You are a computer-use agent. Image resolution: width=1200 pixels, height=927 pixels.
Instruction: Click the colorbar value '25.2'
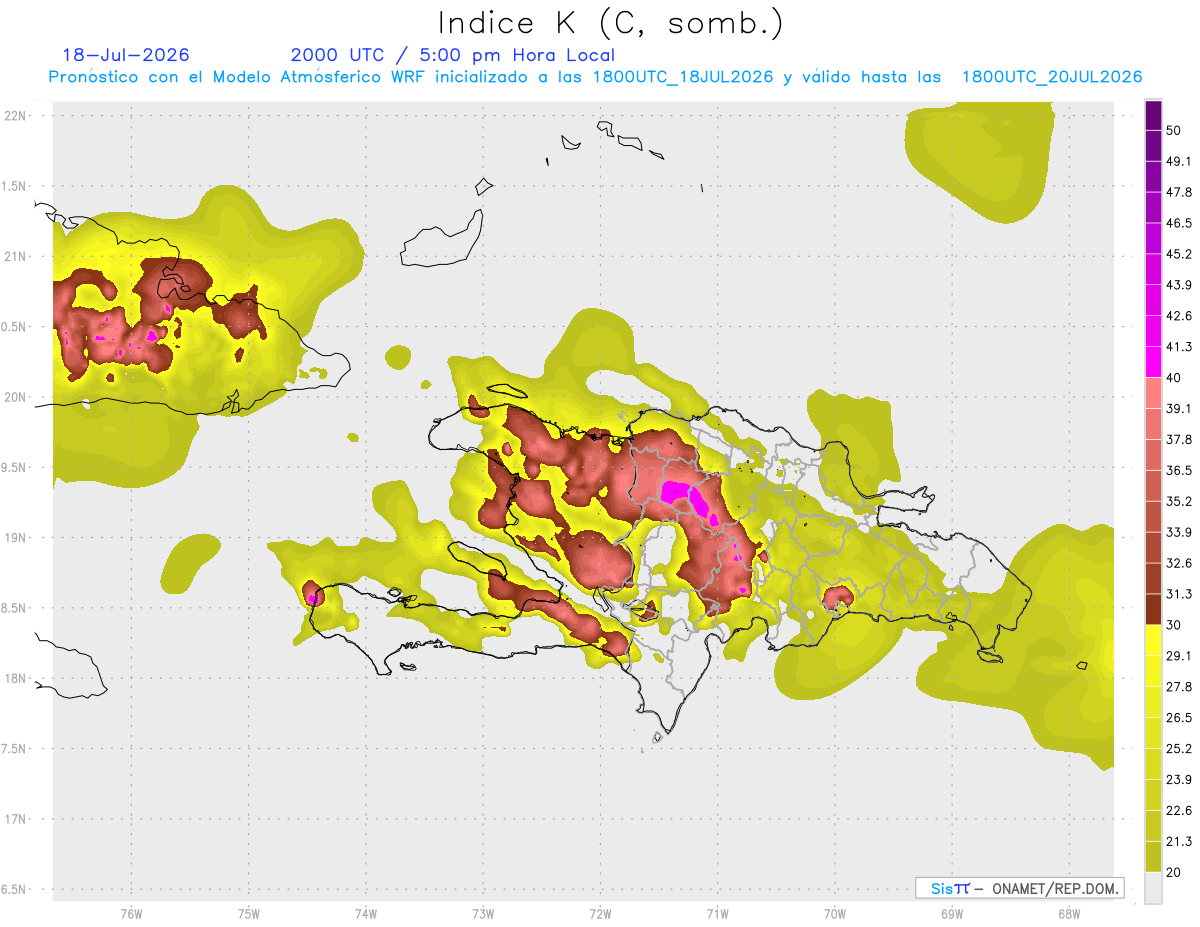[x=1178, y=749]
